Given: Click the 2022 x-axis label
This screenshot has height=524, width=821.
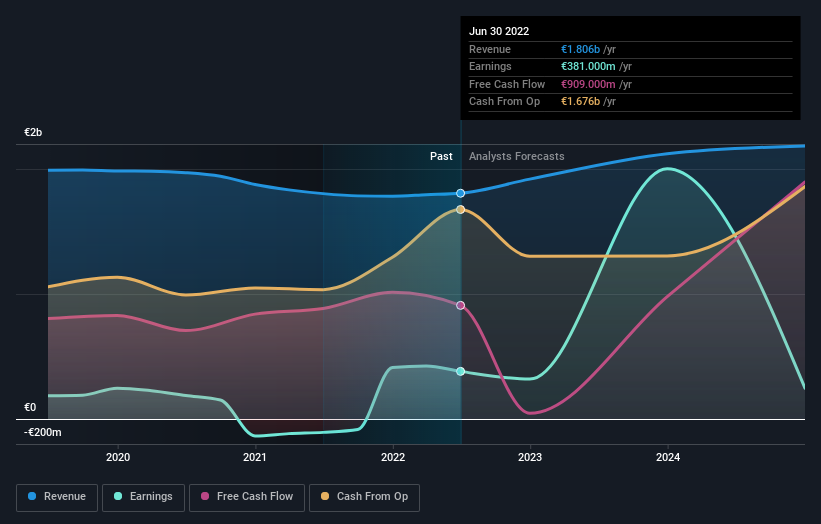Looking at the screenshot, I should (x=393, y=457).
